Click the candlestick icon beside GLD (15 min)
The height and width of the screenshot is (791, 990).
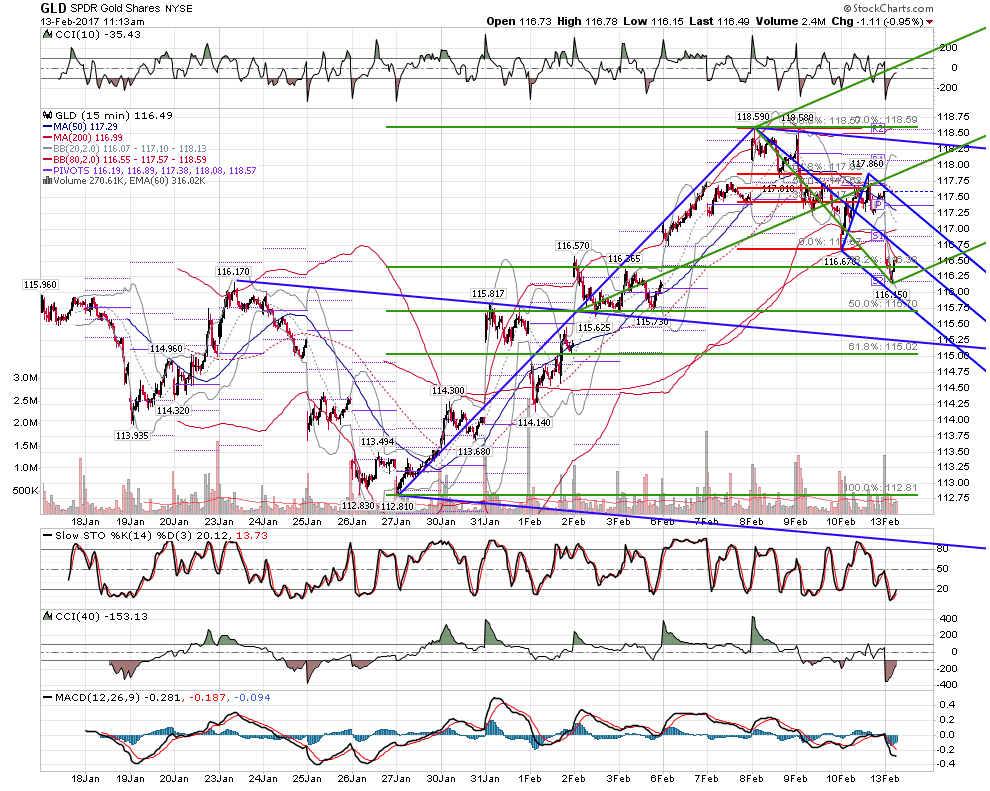(47, 116)
